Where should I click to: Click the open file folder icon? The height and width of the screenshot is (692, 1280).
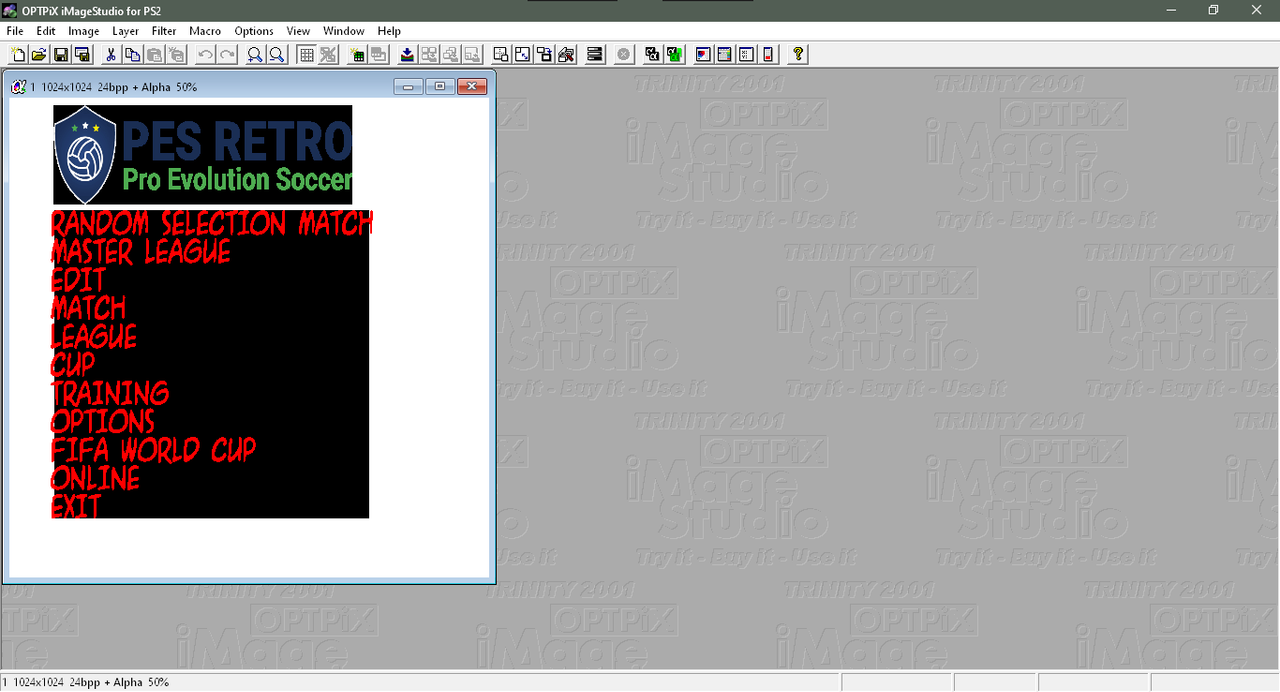[x=39, y=55]
